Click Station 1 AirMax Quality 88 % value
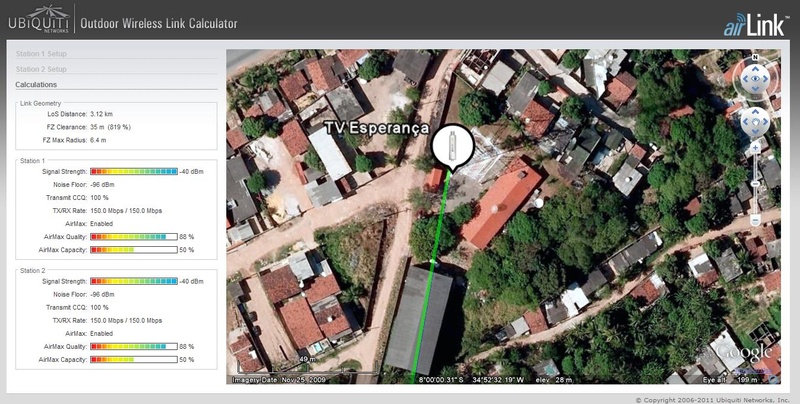Viewport: 800px width, 404px height. [x=187, y=237]
